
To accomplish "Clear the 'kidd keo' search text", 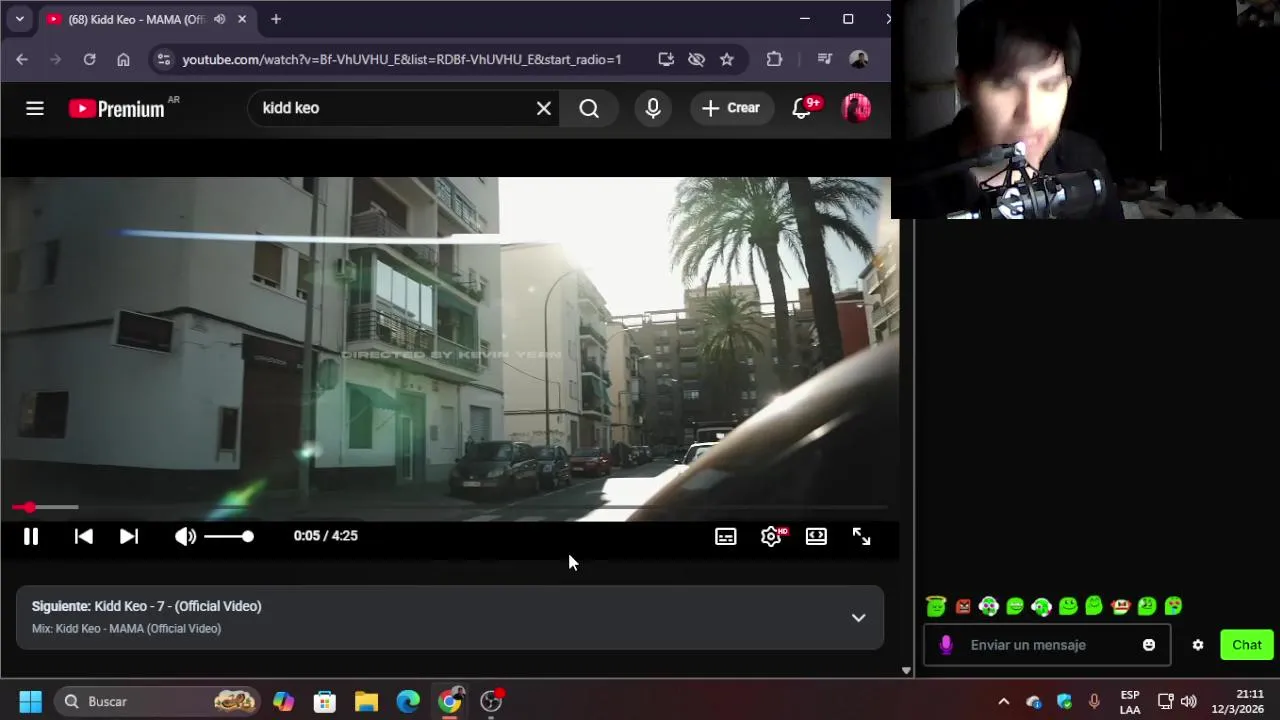I will (544, 108).
